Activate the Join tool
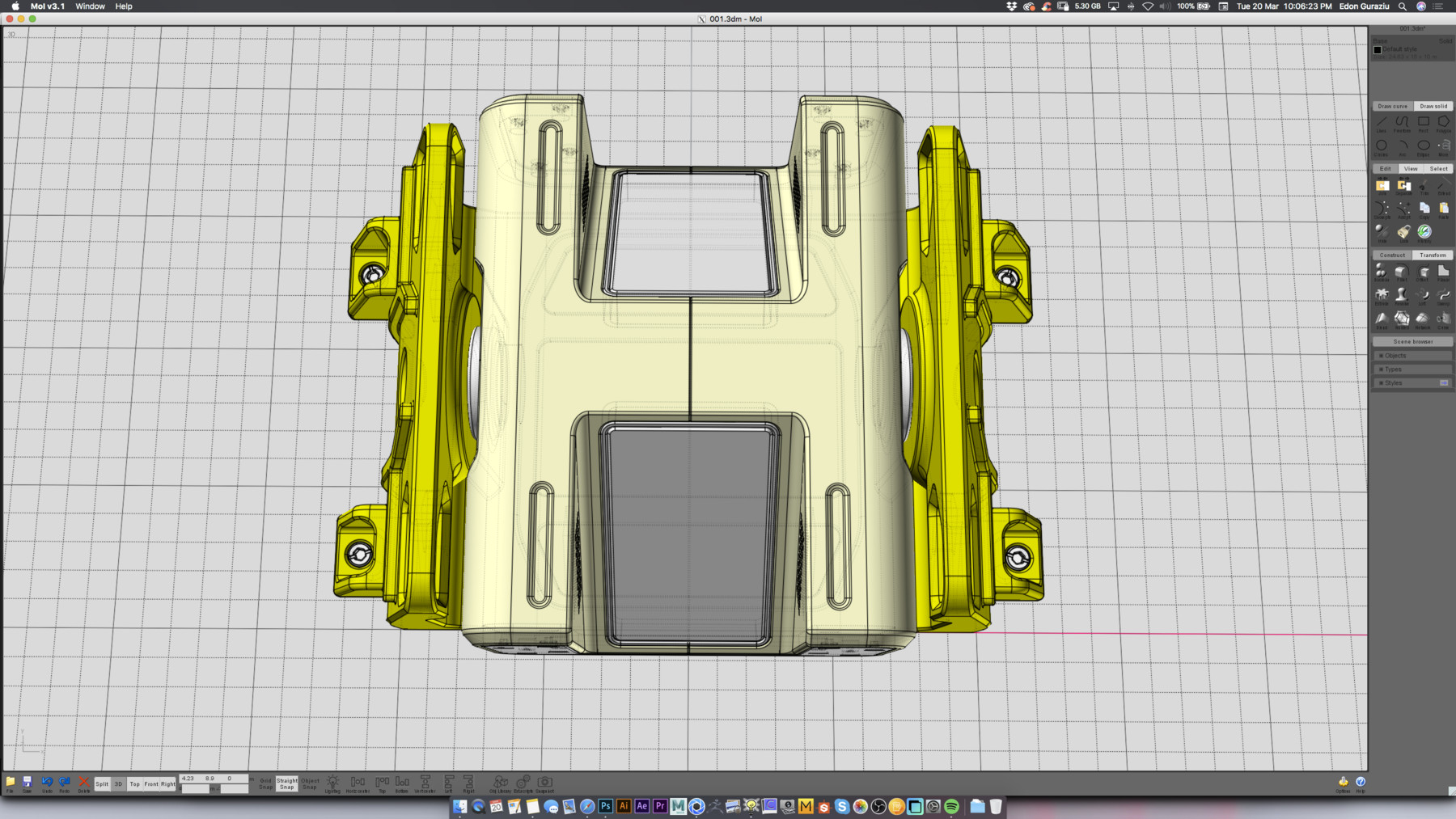 [x=1383, y=187]
